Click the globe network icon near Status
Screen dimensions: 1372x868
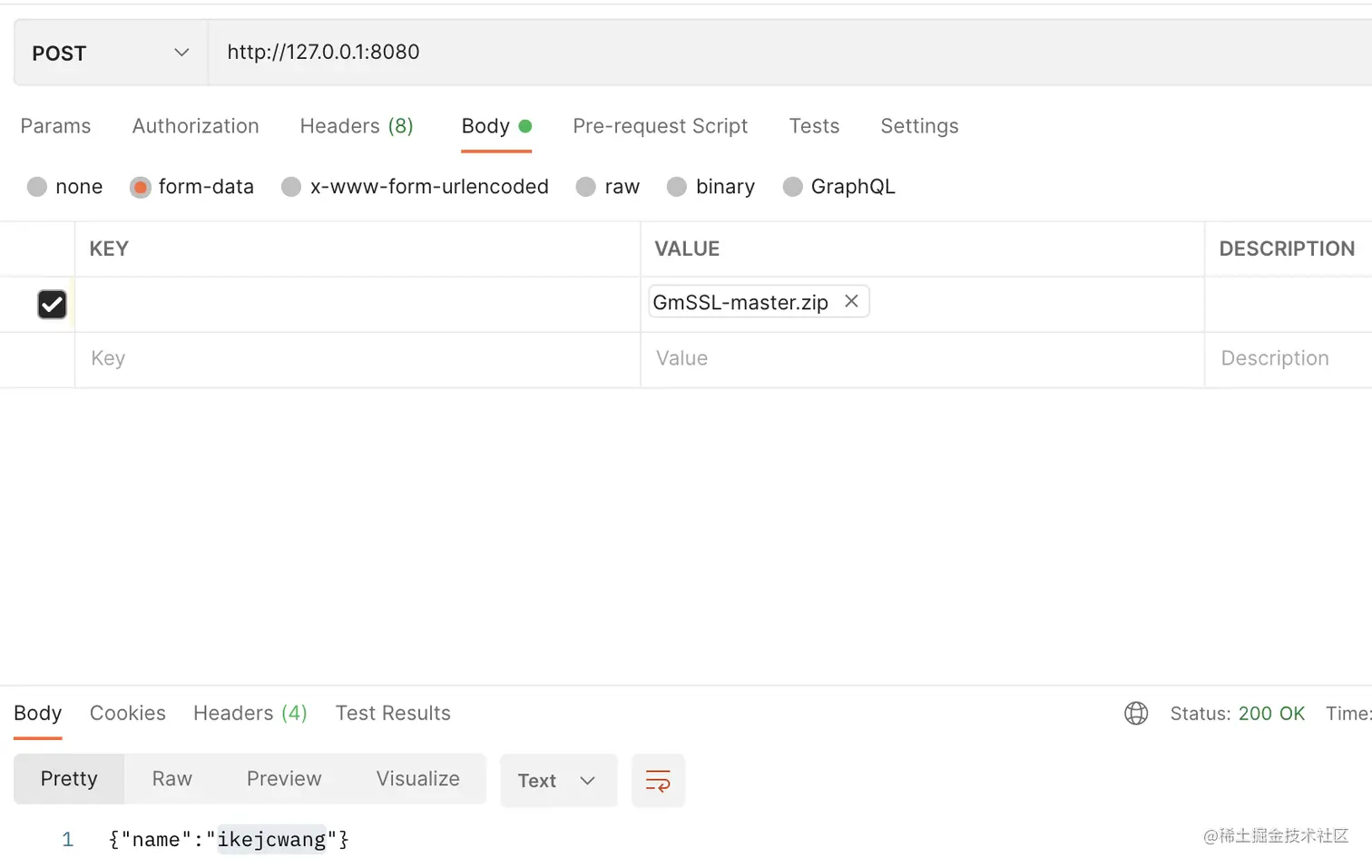(1136, 714)
